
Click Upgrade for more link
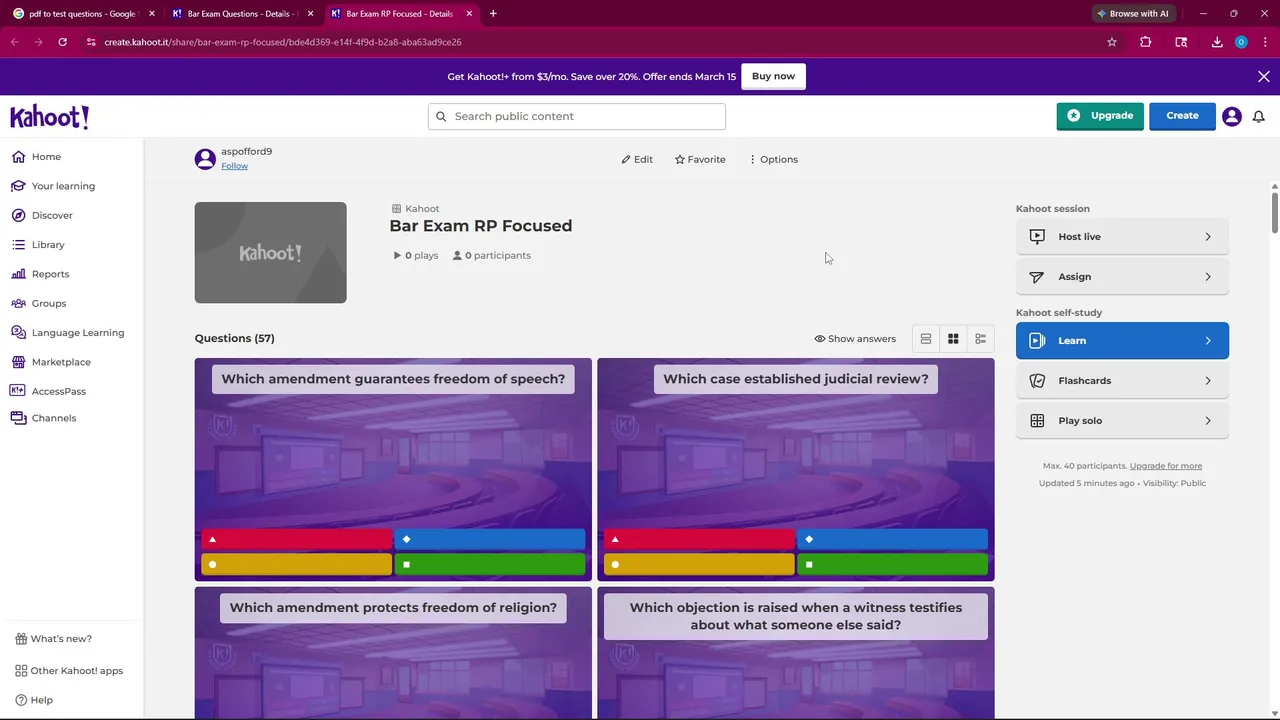pos(1166,466)
